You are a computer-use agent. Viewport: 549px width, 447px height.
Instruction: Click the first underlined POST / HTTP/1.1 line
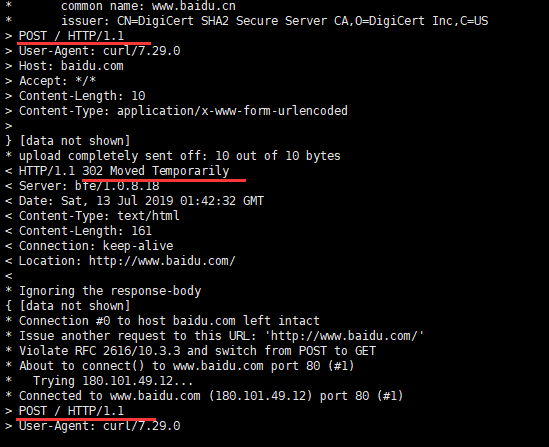(x=71, y=36)
